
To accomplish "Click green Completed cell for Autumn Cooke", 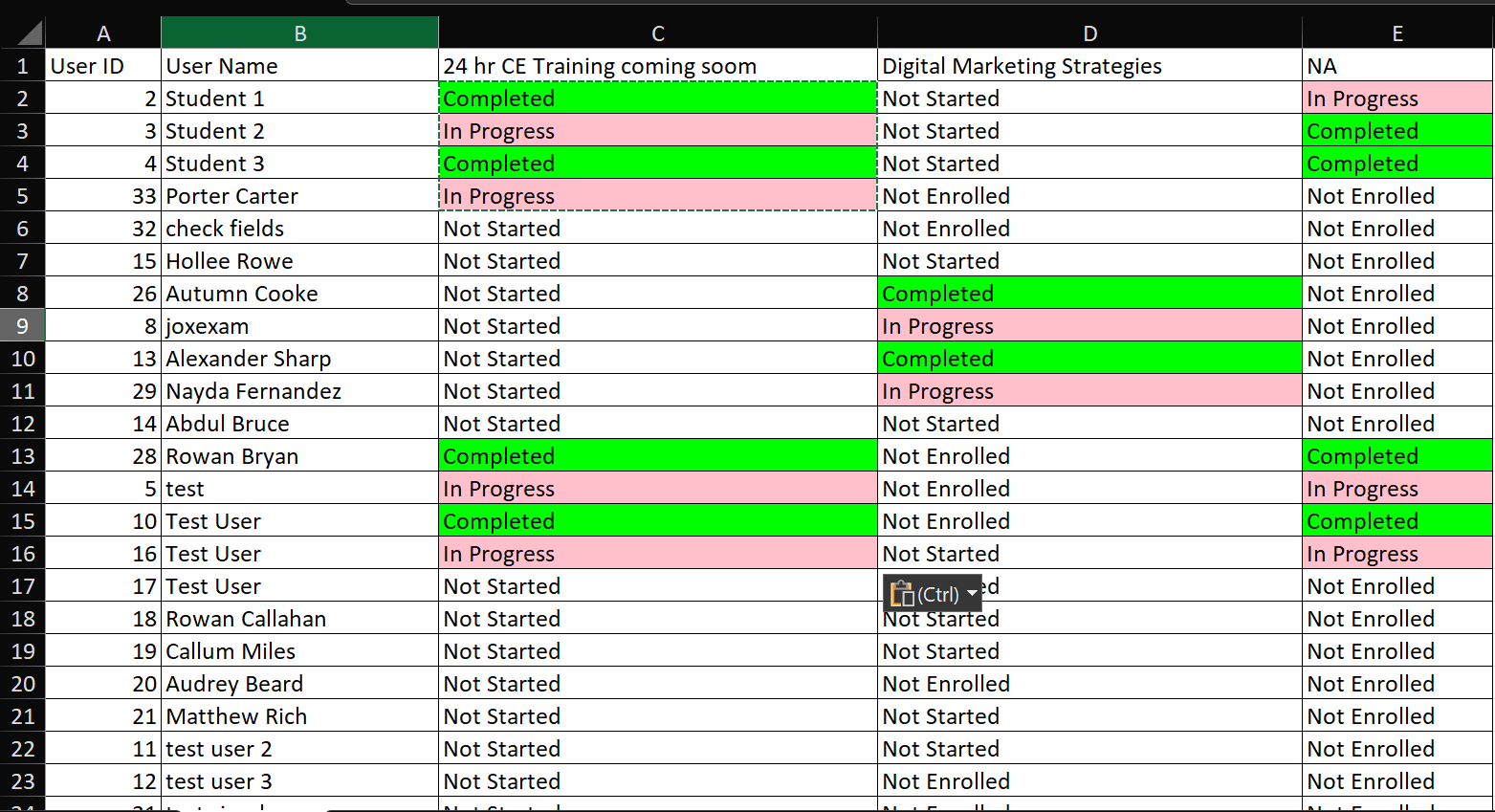I will (1089, 294).
